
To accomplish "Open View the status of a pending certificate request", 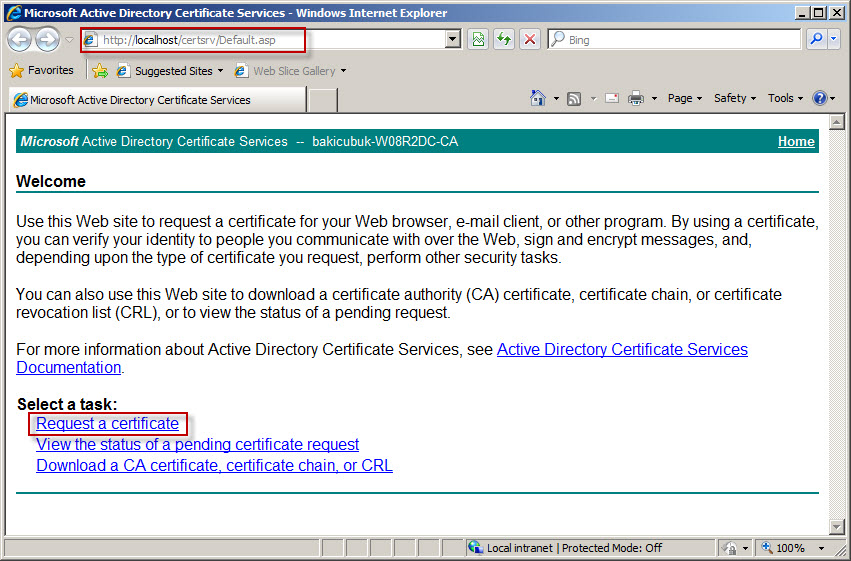I will (x=198, y=444).
